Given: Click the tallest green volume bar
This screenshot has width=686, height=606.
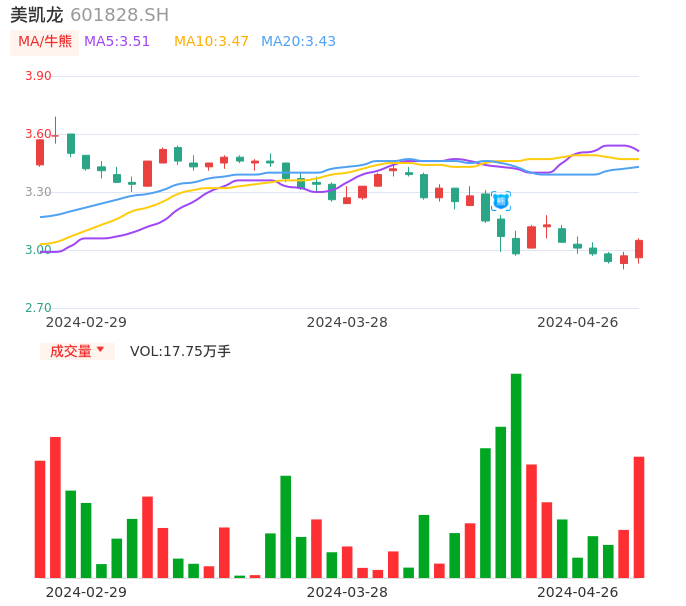Looking at the screenshot, I should point(516,475).
